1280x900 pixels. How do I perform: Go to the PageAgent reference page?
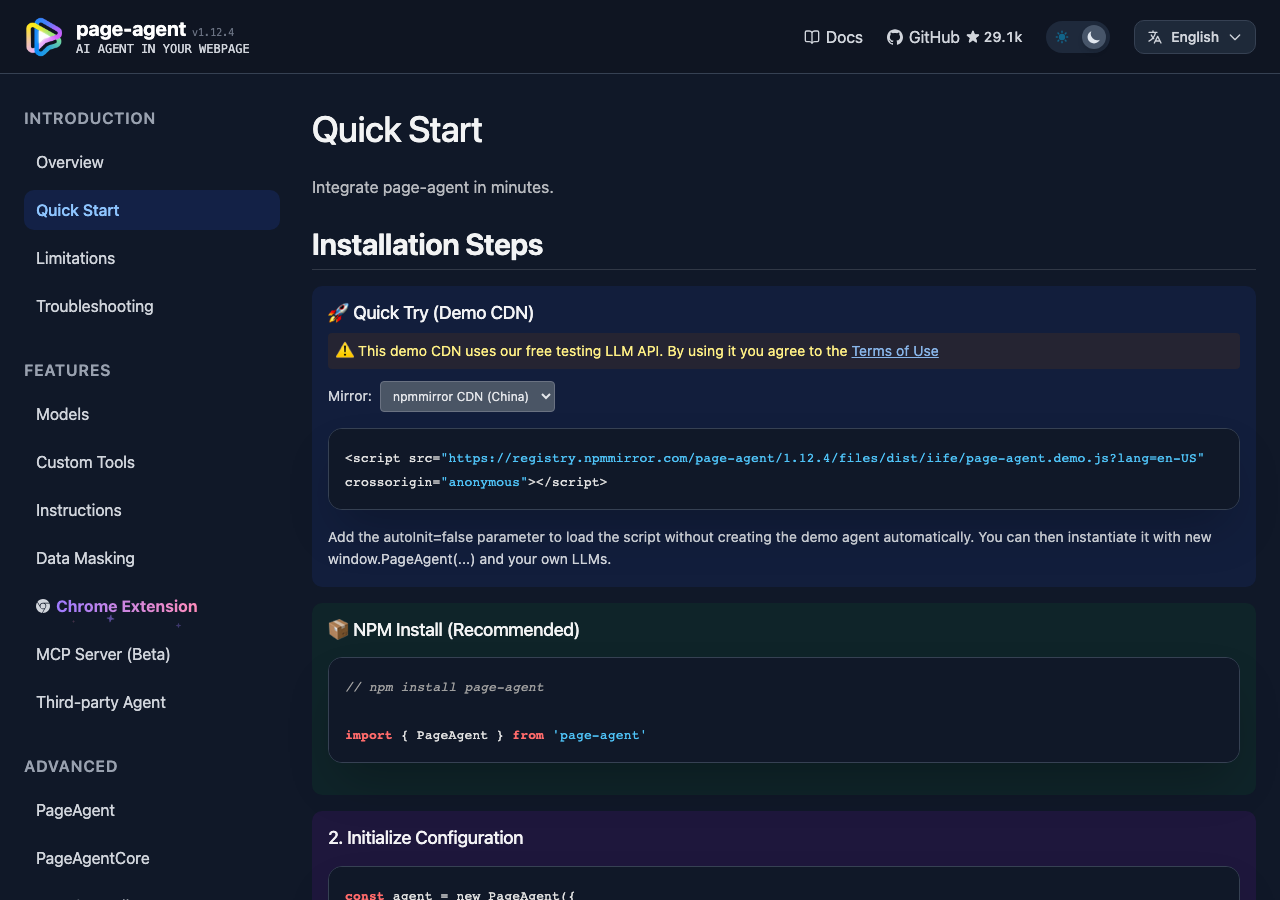[x=152, y=810]
